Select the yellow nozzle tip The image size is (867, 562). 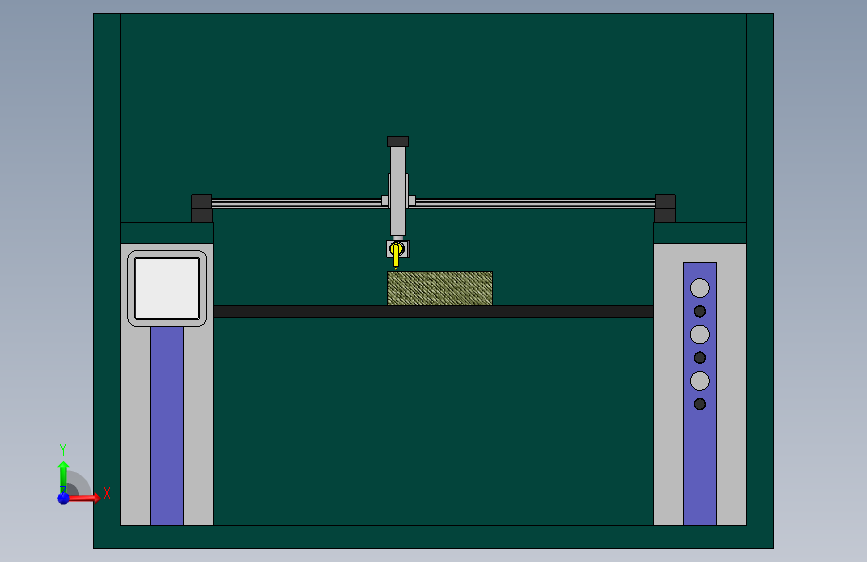(396, 256)
